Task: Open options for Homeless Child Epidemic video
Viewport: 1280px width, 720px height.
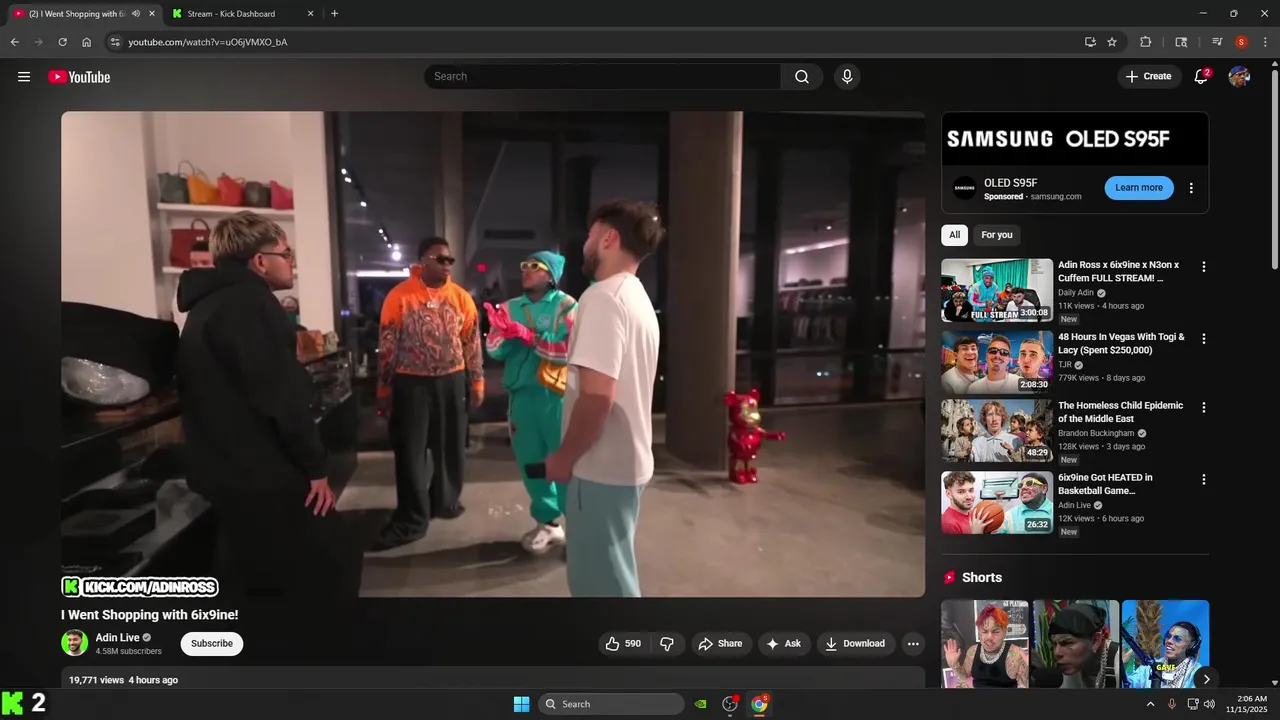Action: click(x=1204, y=407)
